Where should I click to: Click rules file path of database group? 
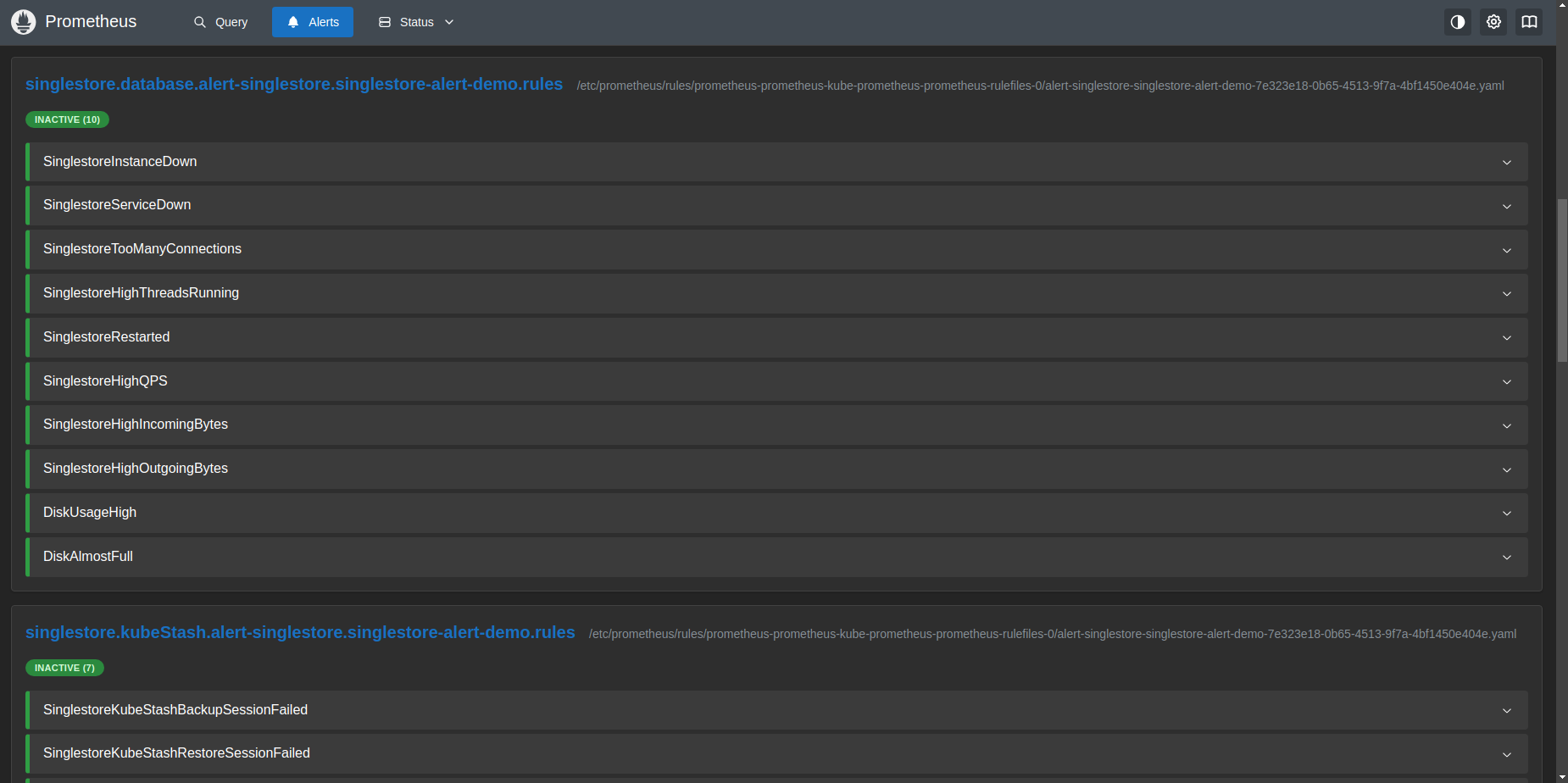click(x=1041, y=86)
